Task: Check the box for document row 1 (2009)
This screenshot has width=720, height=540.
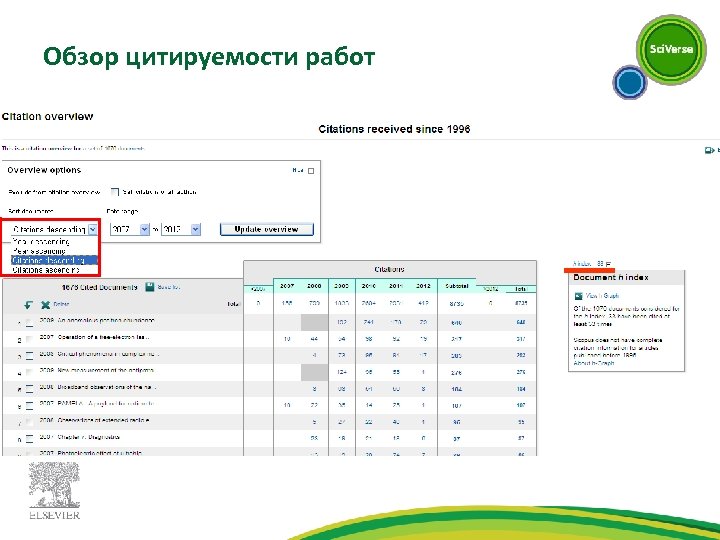Action: [x=29, y=323]
